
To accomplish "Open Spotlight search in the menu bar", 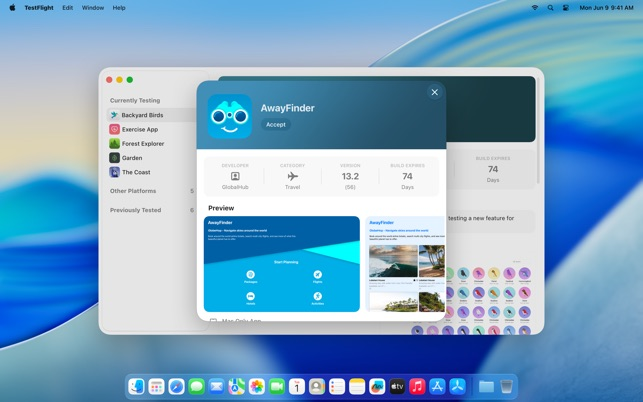I will click(550, 7).
